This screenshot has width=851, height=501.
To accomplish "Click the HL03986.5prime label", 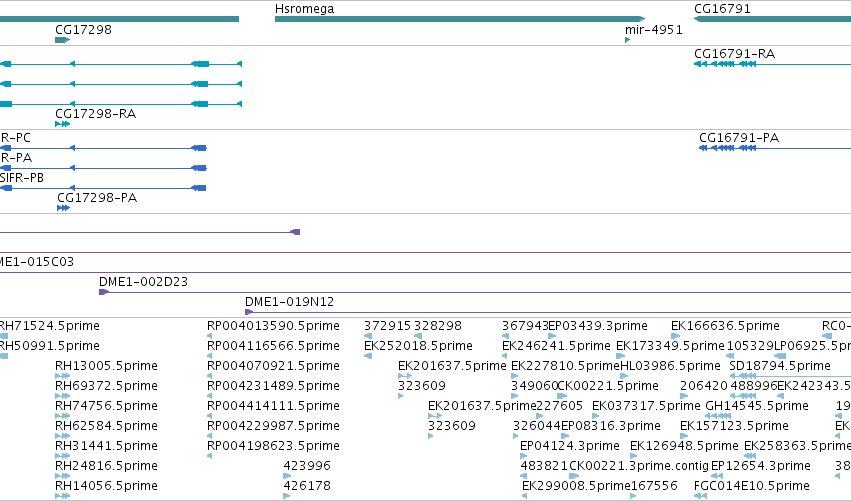I will (670, 366).
